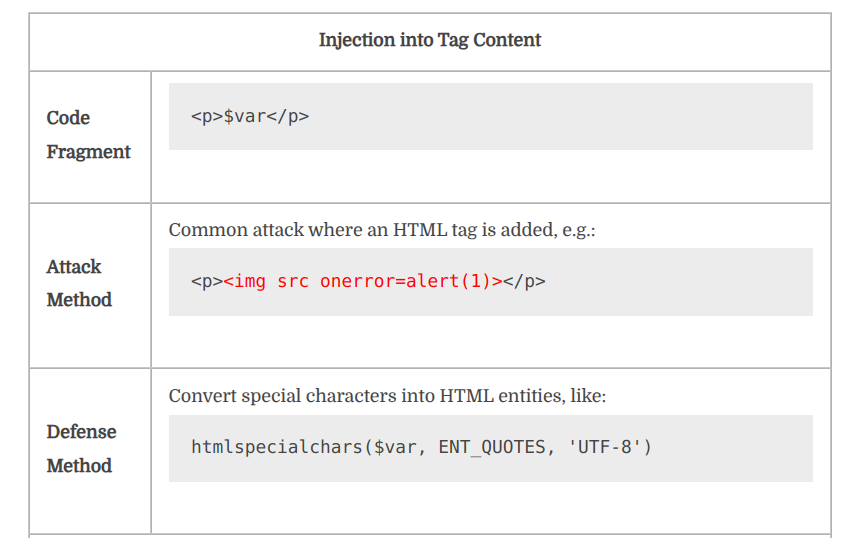Image resolution: width=866 pixels, height=538 pixels.
Task: Click the word 'Method' under 'Defense'
Action: tap(79, 466)
